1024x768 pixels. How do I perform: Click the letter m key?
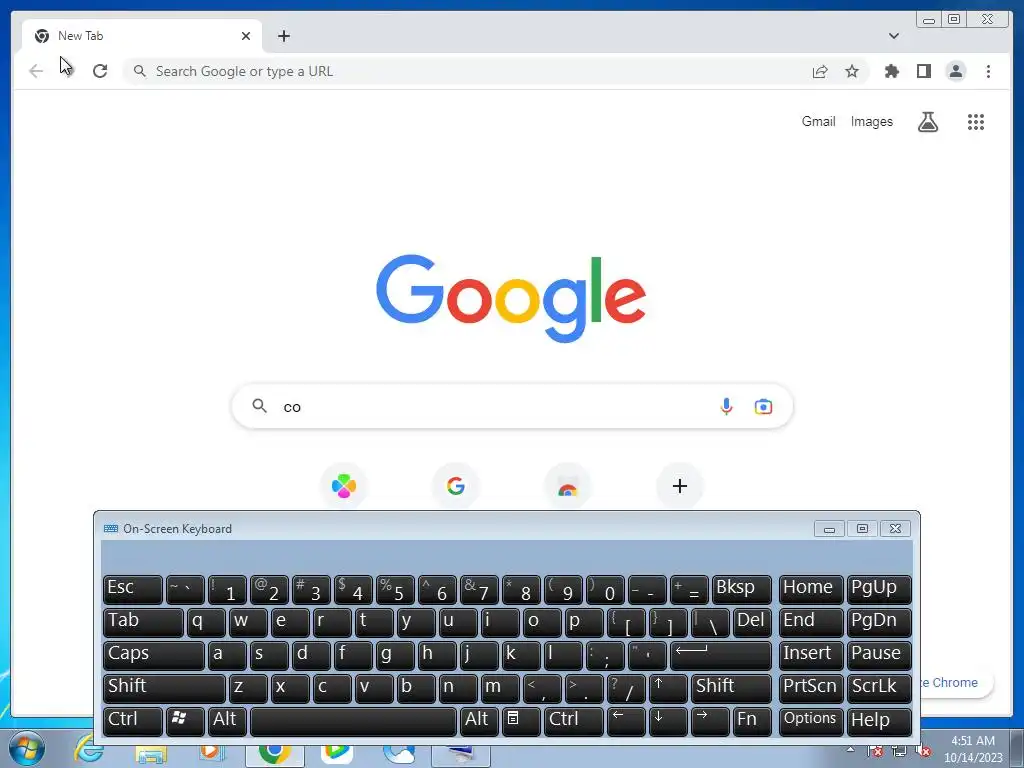pyautogui.click(x=500, y=688)
